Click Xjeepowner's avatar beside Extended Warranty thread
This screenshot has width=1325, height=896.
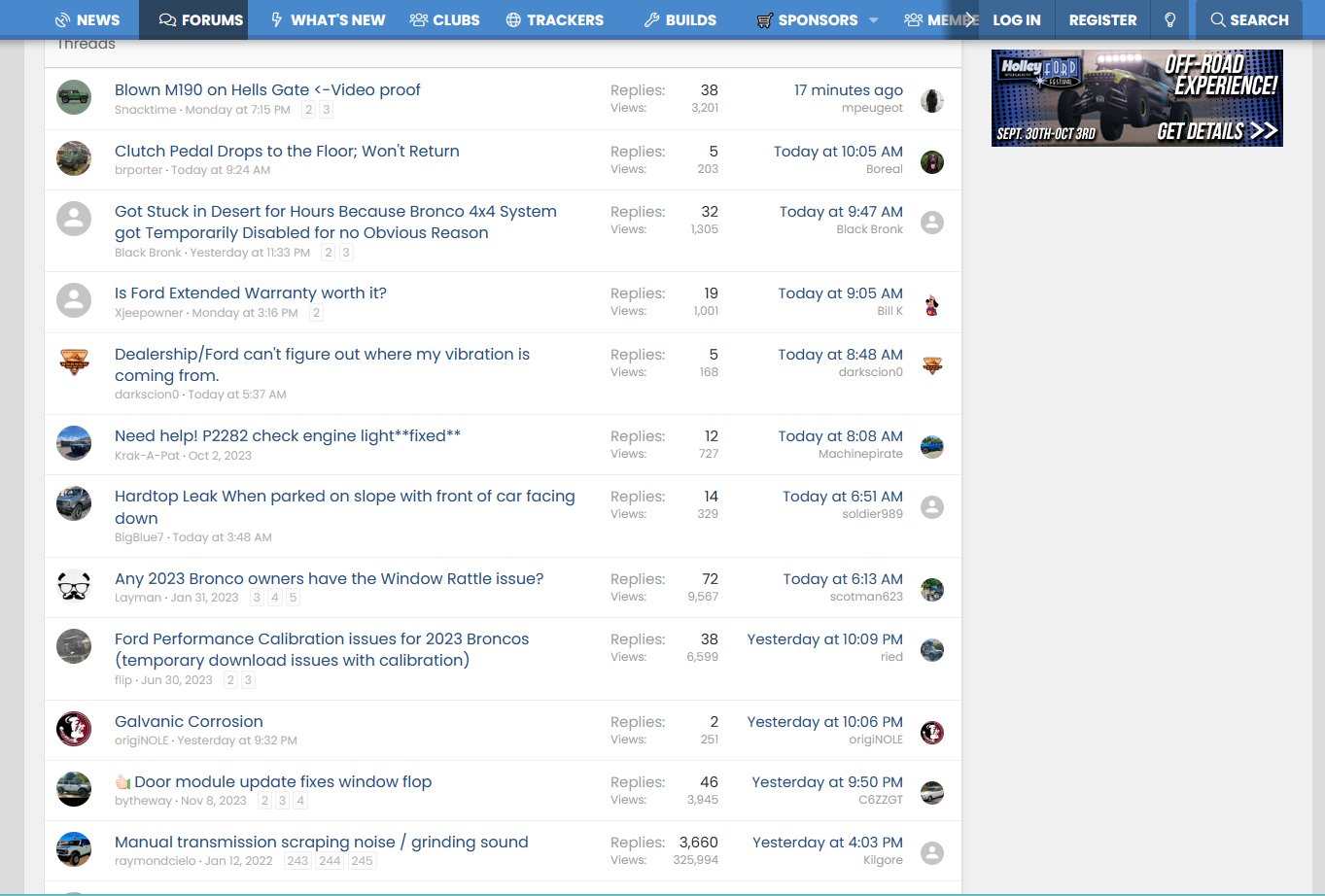click(x=74, y=300)
